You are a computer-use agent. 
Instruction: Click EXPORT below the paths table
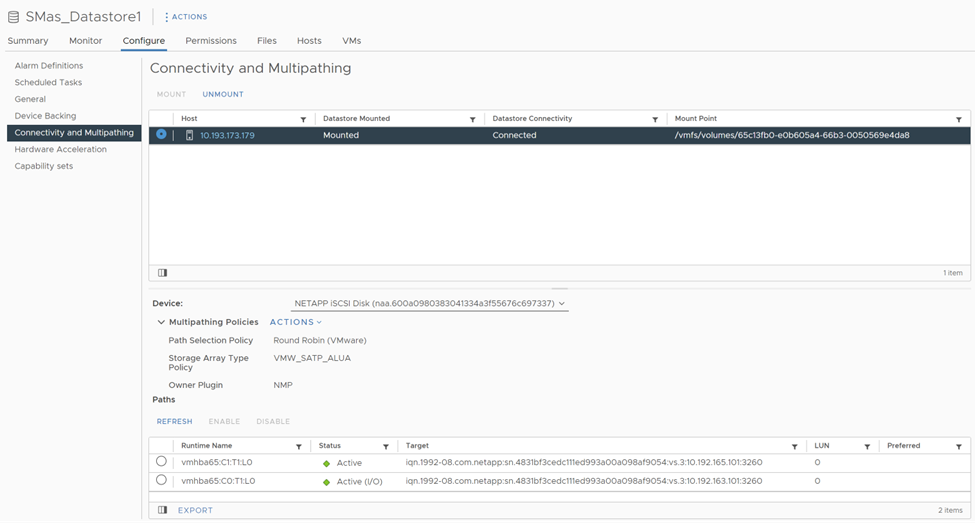pos(195,510)
